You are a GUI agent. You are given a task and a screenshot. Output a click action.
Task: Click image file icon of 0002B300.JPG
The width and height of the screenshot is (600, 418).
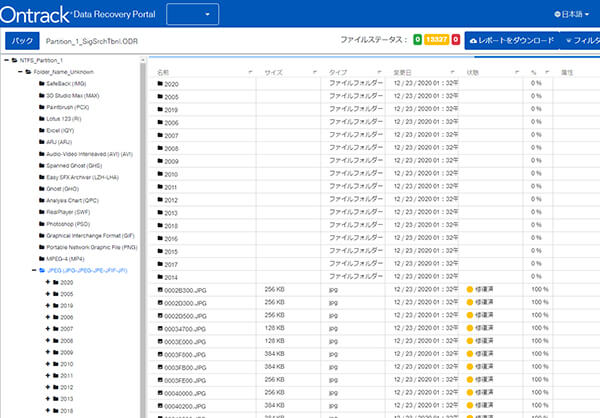tap(160, 290)
